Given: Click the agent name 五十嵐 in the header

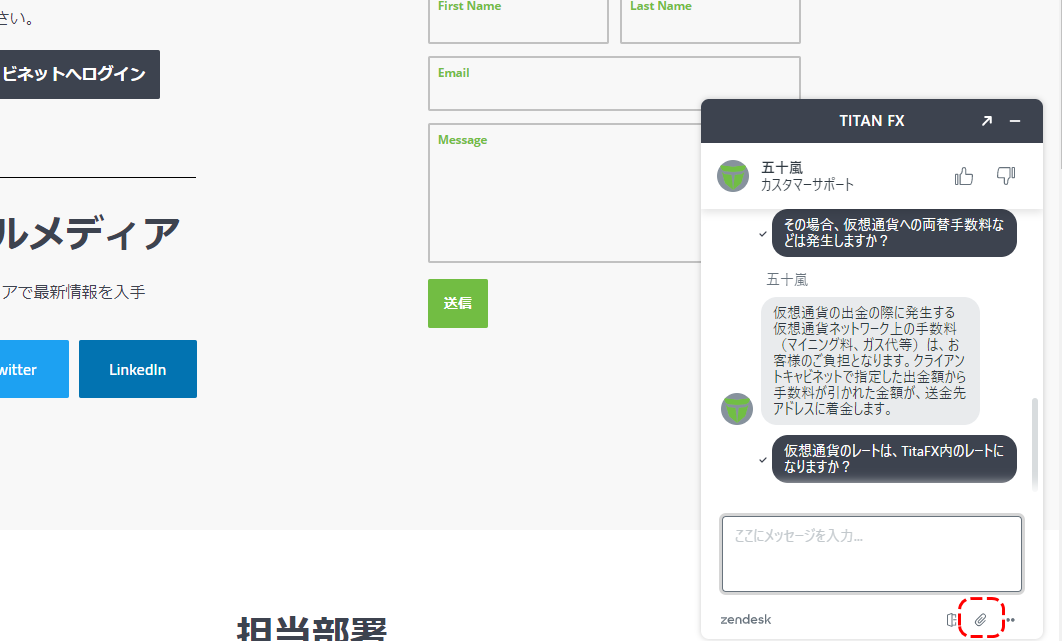Looking at the screenshot, I should (782, 167).
